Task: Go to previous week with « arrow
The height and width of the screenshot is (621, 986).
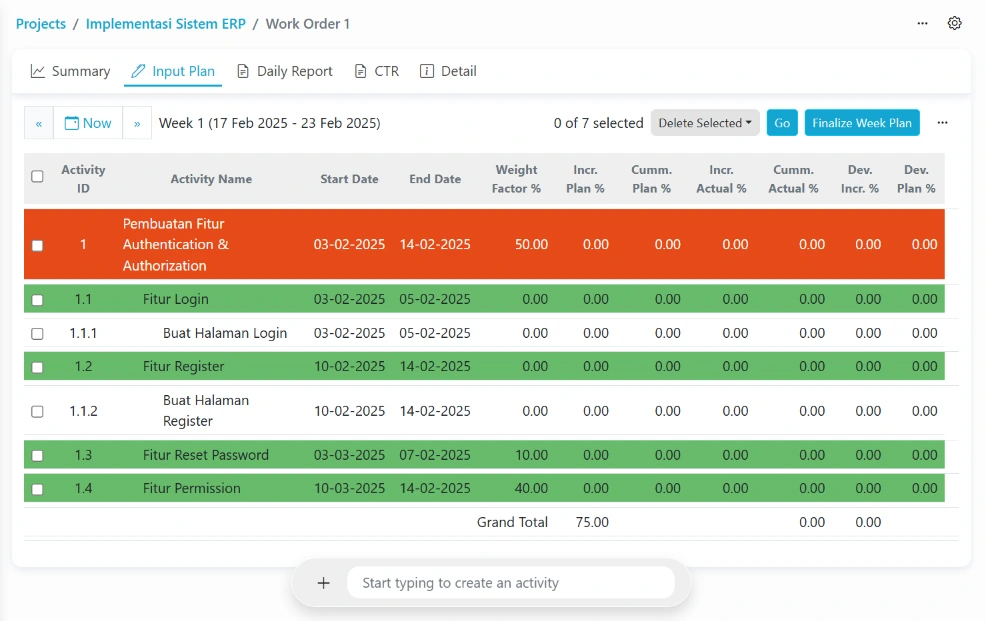Action: pyautogui.click(x=39, y=123)
